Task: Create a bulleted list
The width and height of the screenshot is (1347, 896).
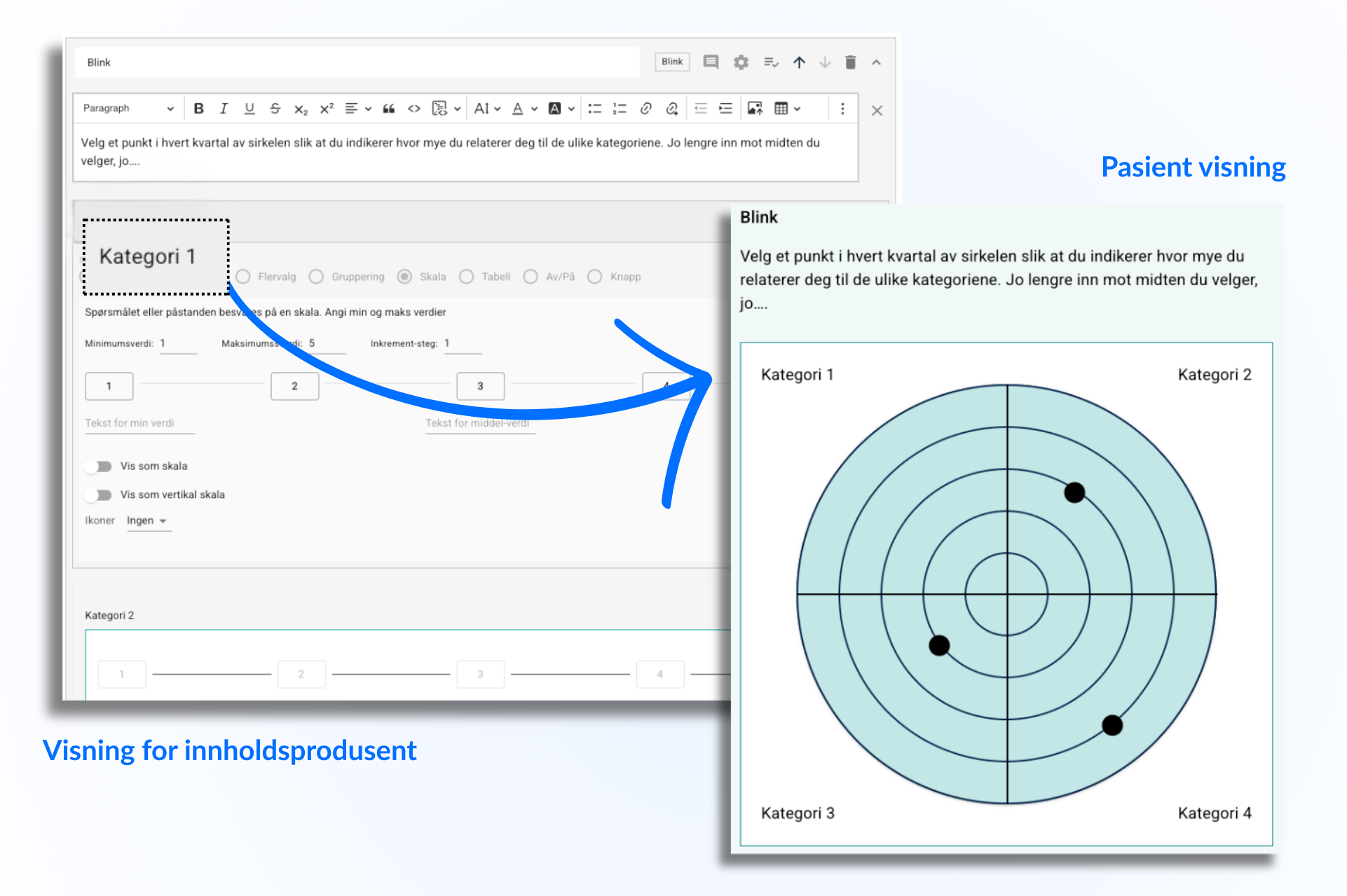Action: [594, 109]
